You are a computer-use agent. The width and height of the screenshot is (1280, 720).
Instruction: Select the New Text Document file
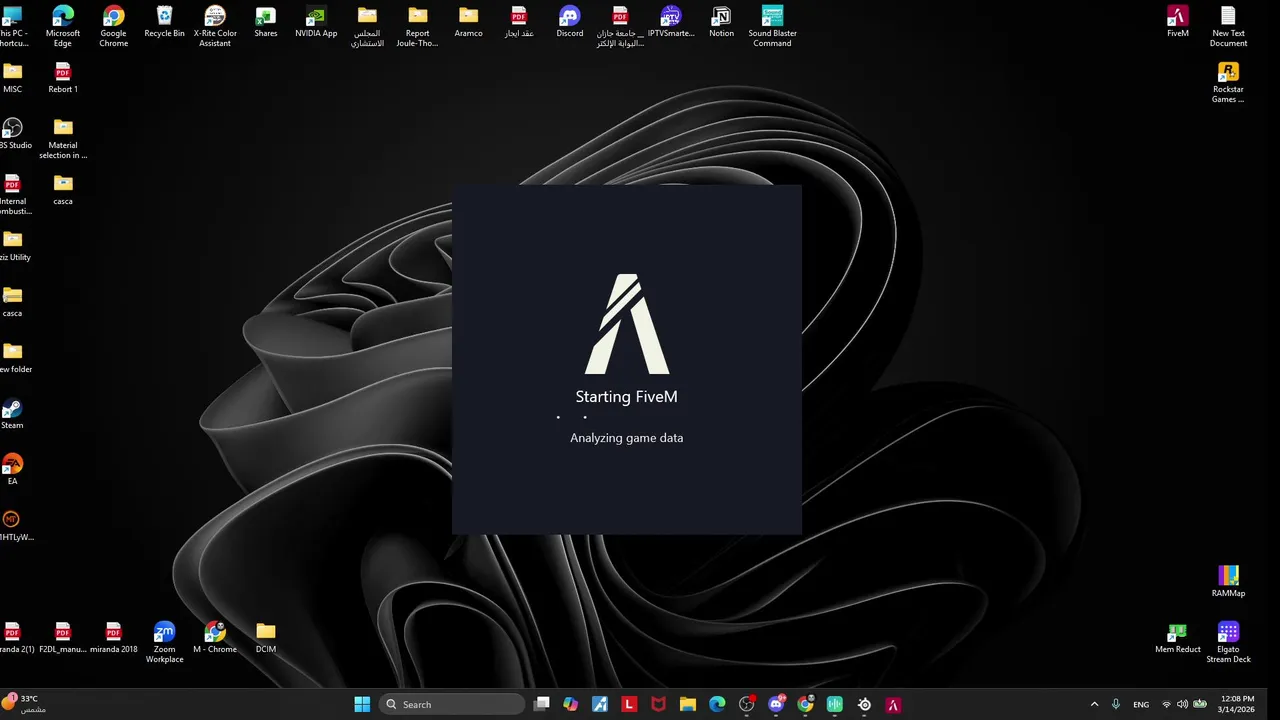coord(1228,26)
